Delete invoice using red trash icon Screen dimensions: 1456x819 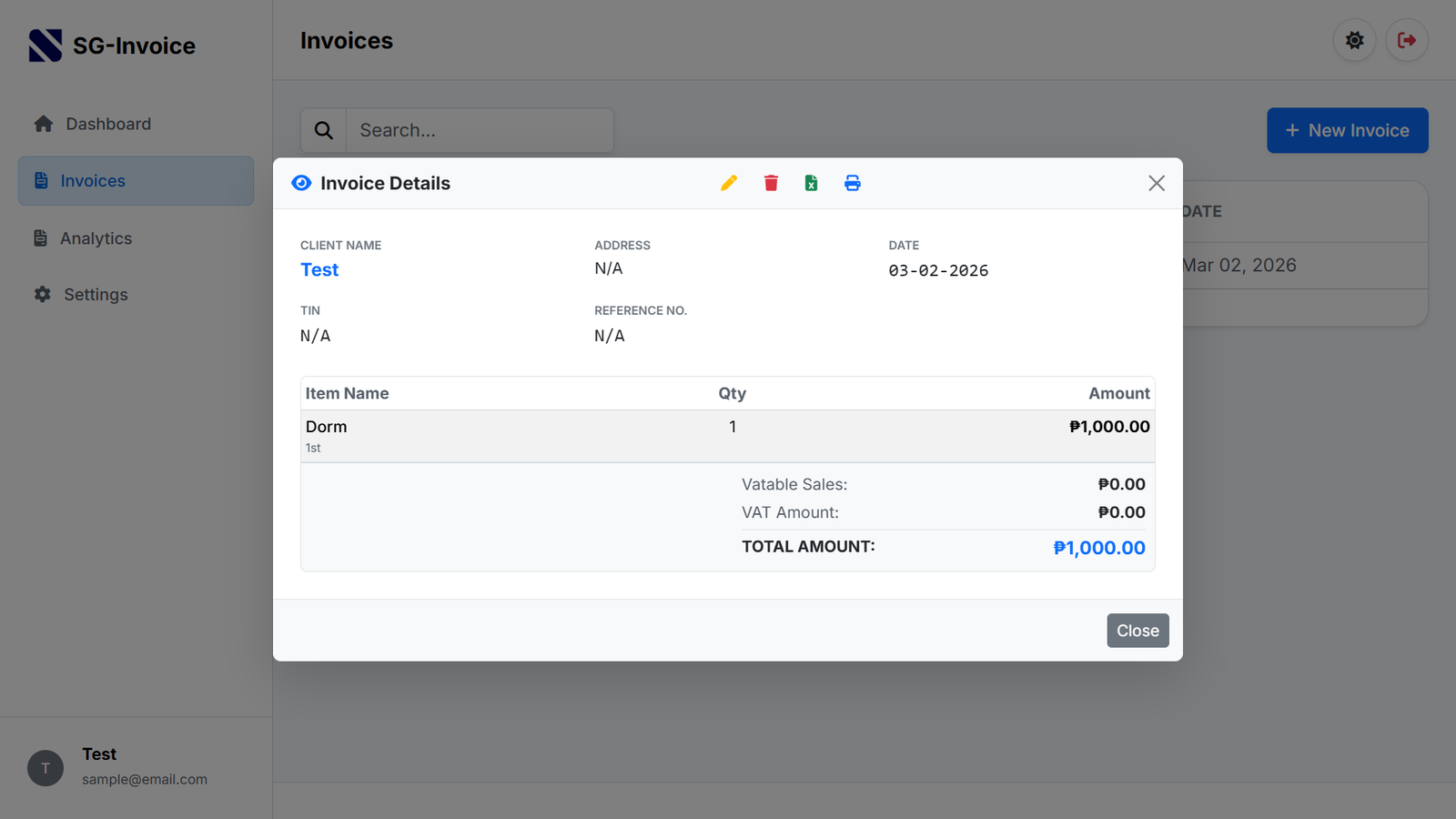click(771, 183)
